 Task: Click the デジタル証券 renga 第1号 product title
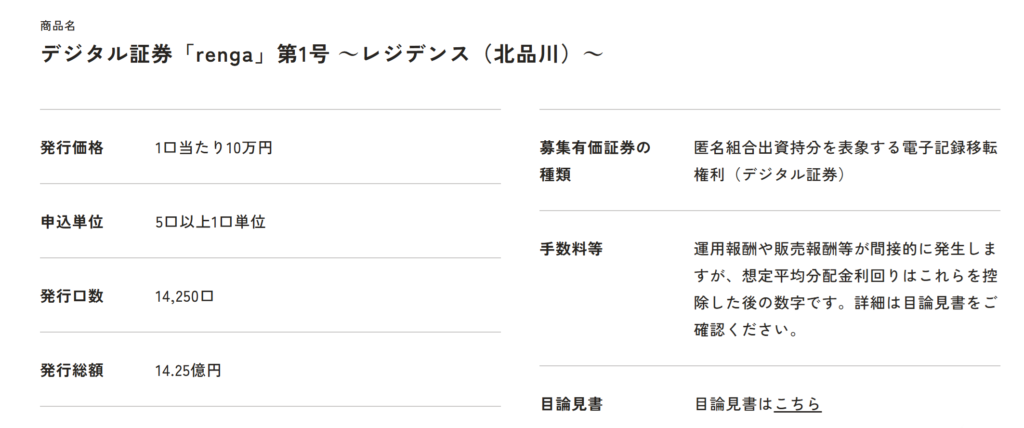pyautogui.click(x=321, y=53)
